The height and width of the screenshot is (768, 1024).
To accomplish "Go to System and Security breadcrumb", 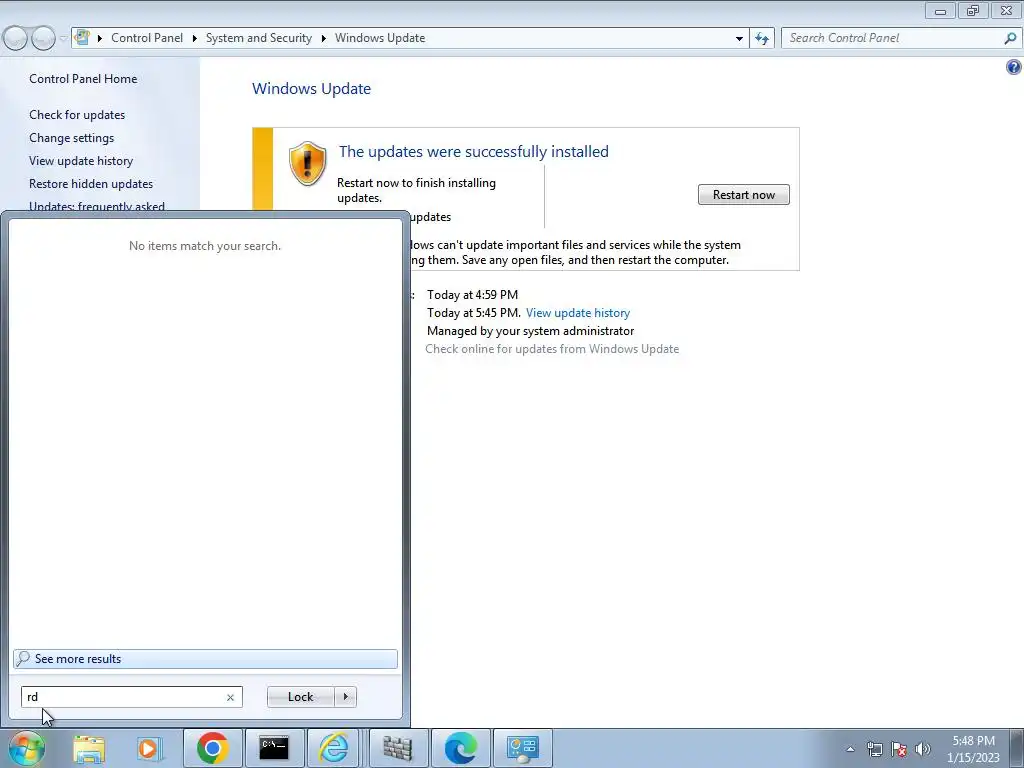I will pos(259,38).
